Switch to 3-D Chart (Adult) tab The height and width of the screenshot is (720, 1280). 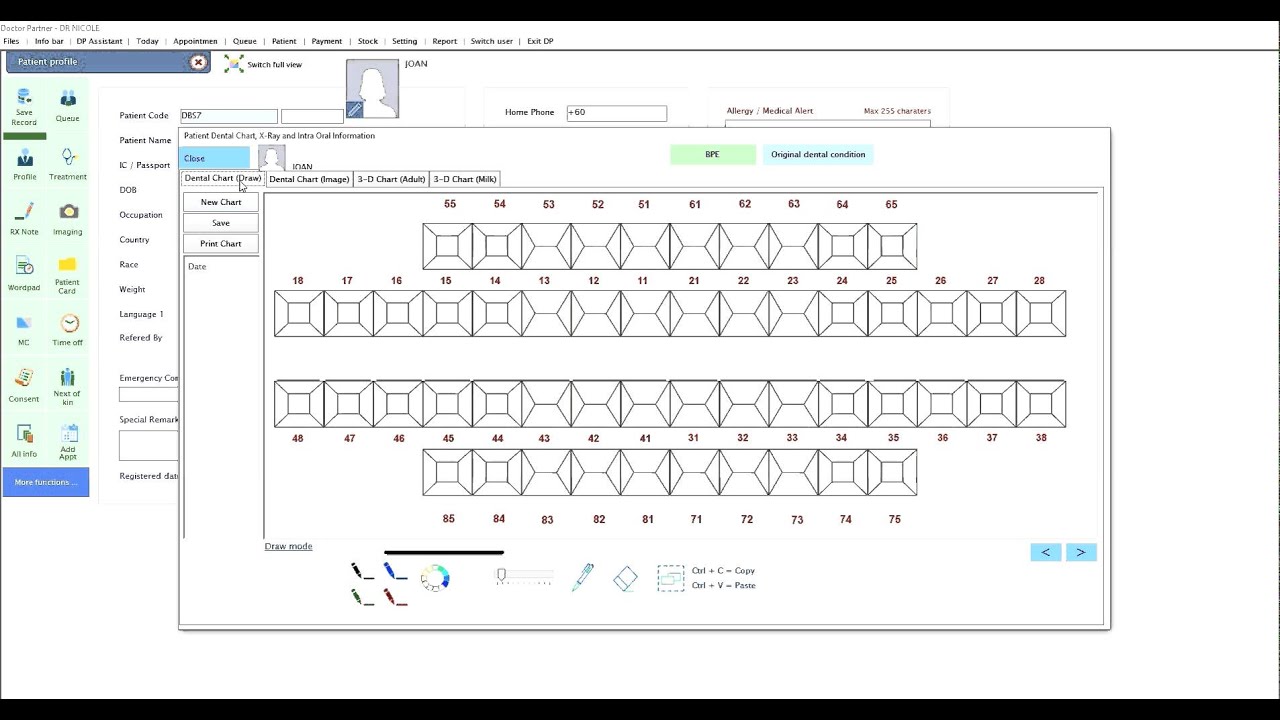[x=391, y=179]
